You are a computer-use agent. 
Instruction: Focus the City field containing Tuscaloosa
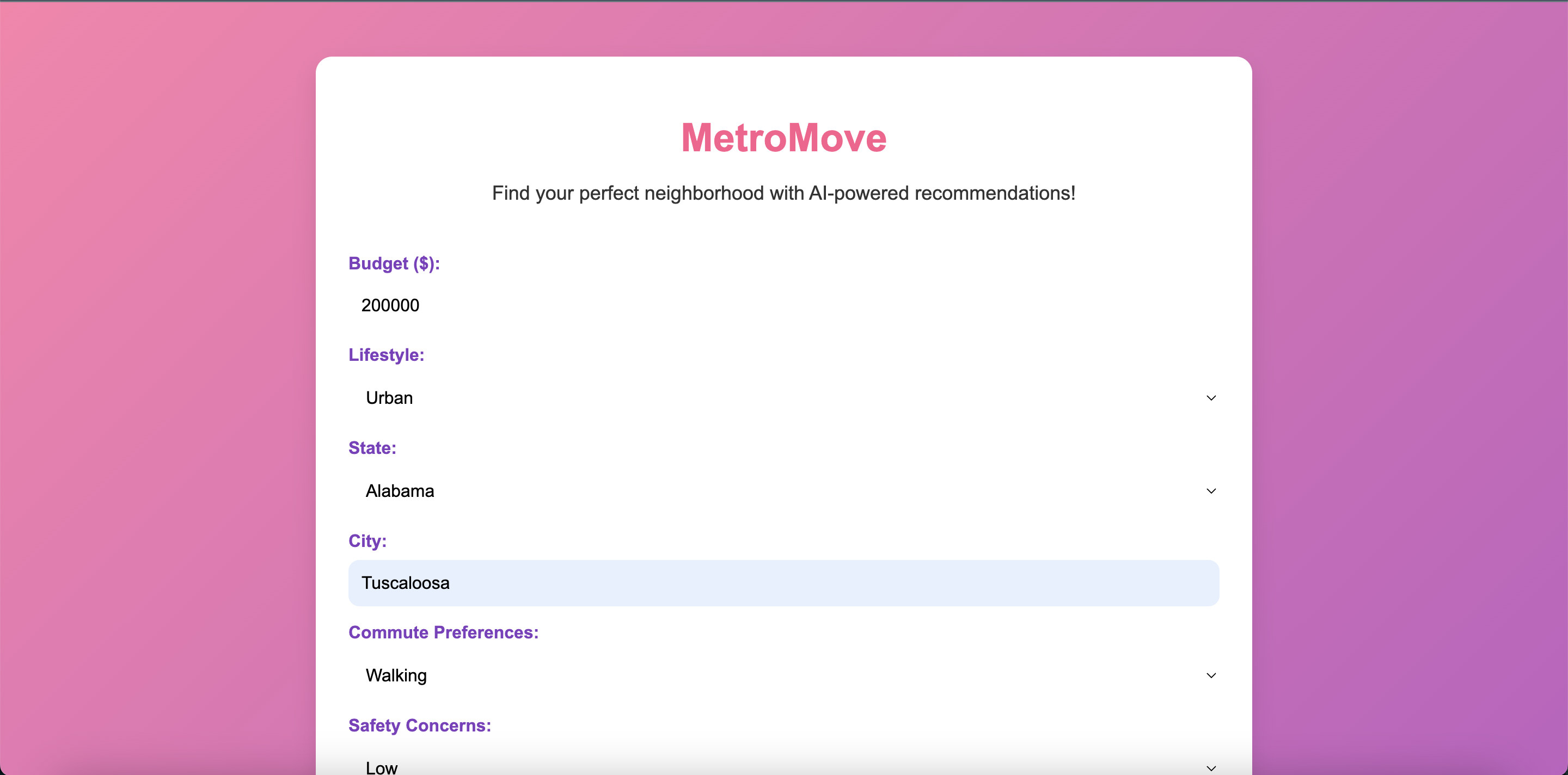pos(783,583)
